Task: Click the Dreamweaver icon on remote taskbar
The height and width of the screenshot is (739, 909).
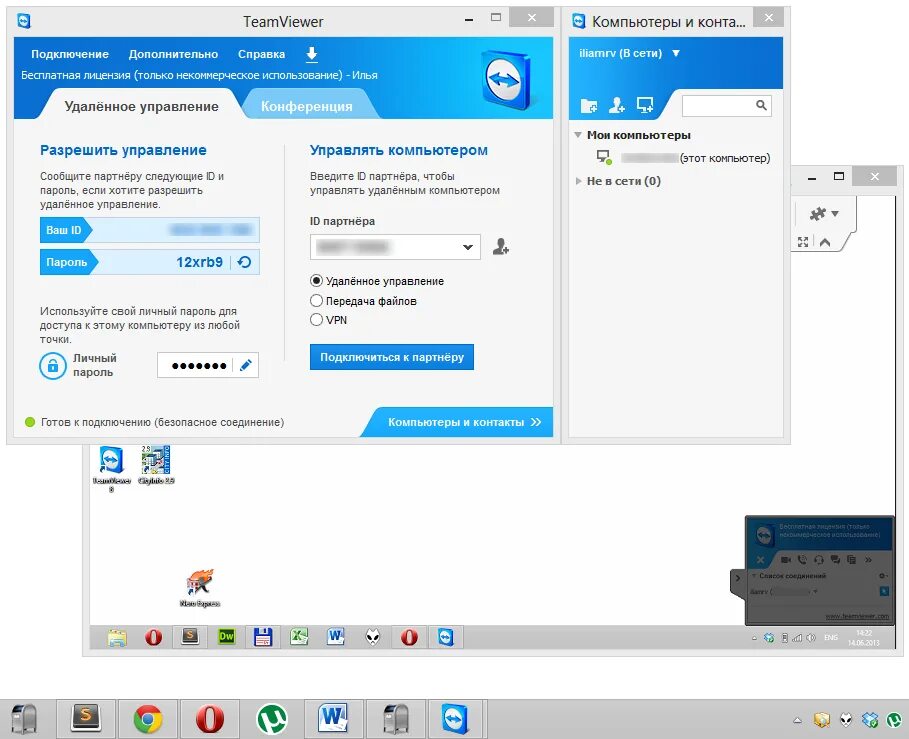Action: tap(226, 637)
